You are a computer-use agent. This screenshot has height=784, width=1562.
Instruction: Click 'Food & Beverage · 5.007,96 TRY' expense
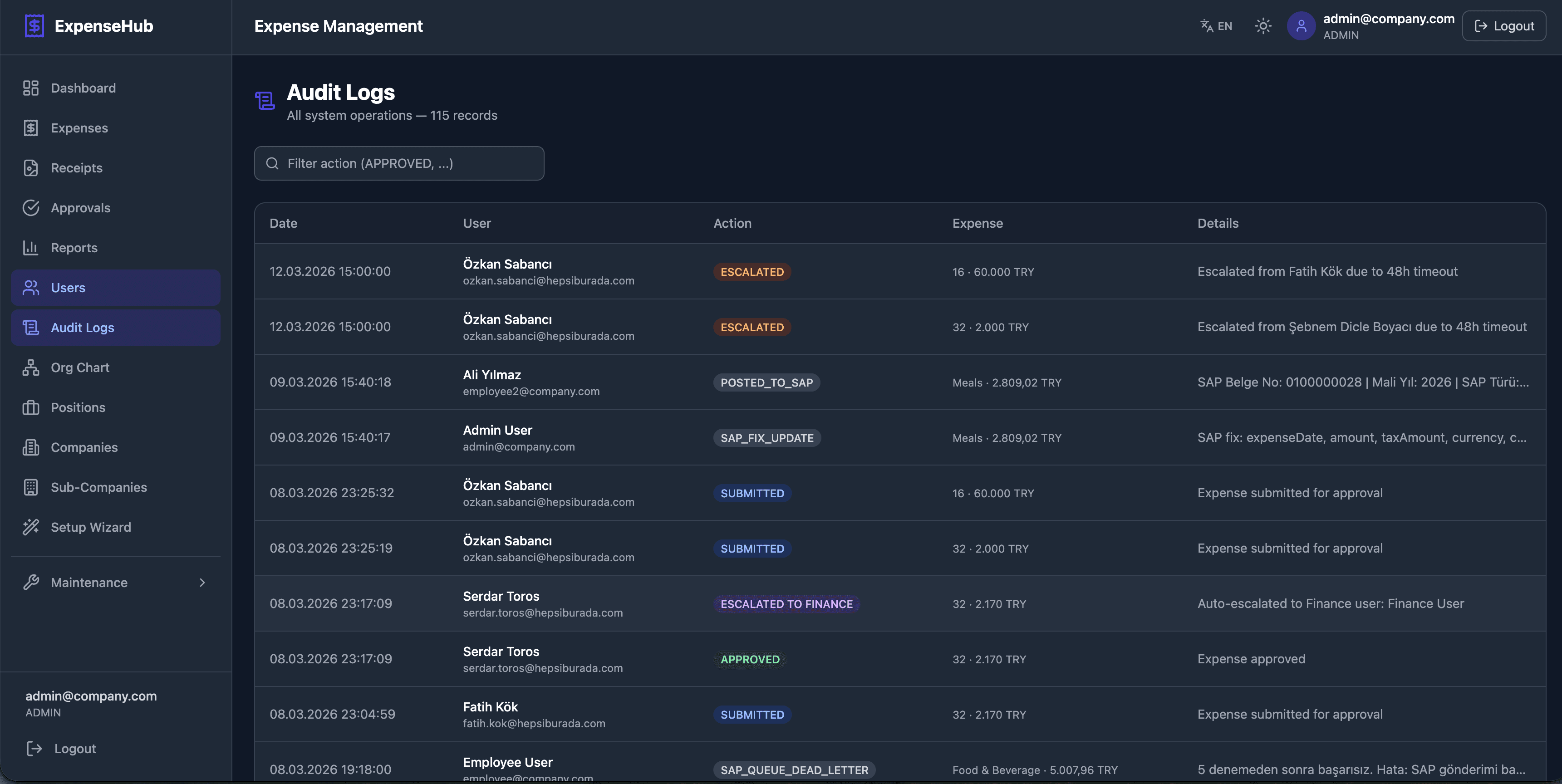[1035, 770]
